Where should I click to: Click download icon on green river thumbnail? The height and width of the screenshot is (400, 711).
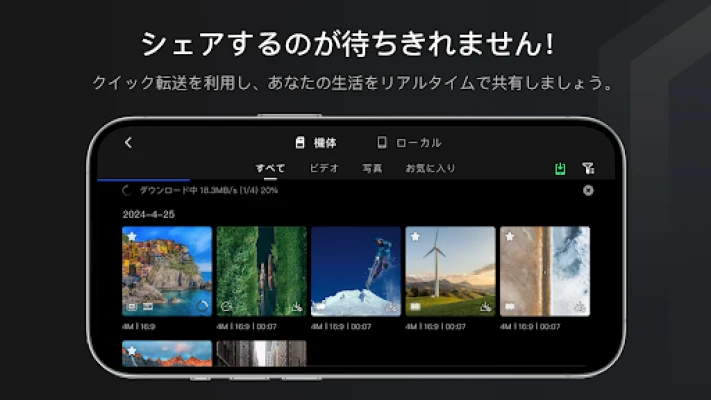pos(296,307)
